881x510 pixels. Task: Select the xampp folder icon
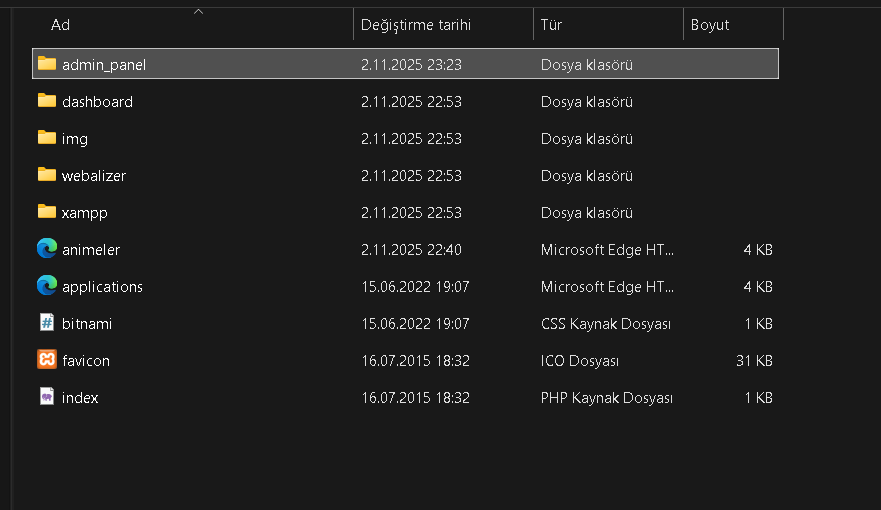tap(47, 212)
